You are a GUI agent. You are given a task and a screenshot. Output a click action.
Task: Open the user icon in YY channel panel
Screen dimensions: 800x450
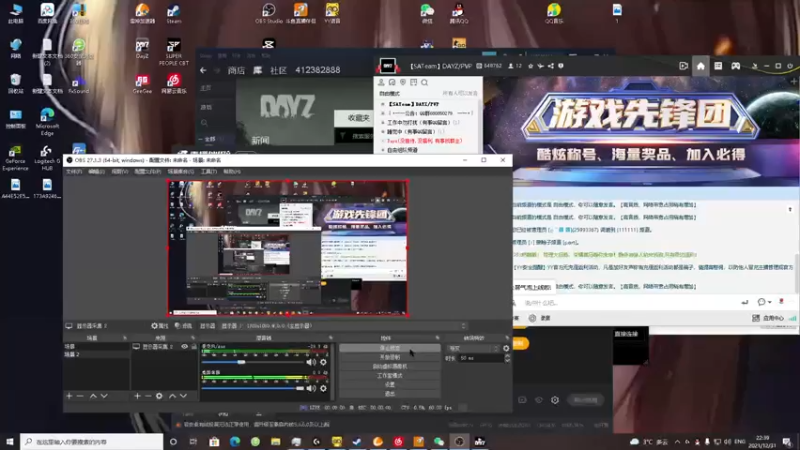click(381, 82)
